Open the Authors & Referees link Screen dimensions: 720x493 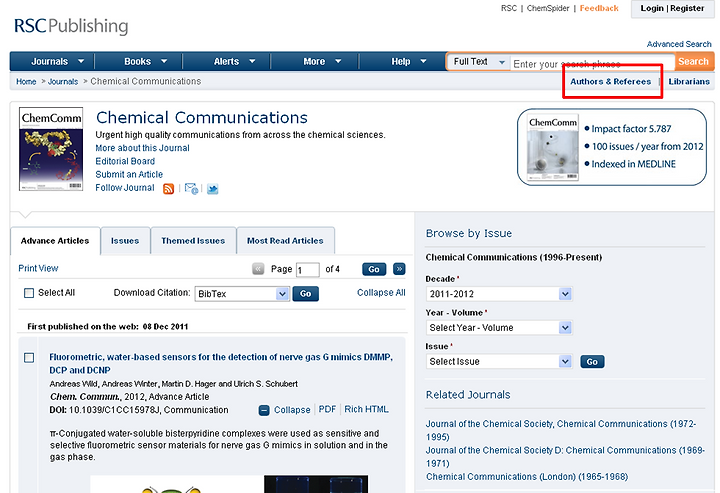[610, 82]
